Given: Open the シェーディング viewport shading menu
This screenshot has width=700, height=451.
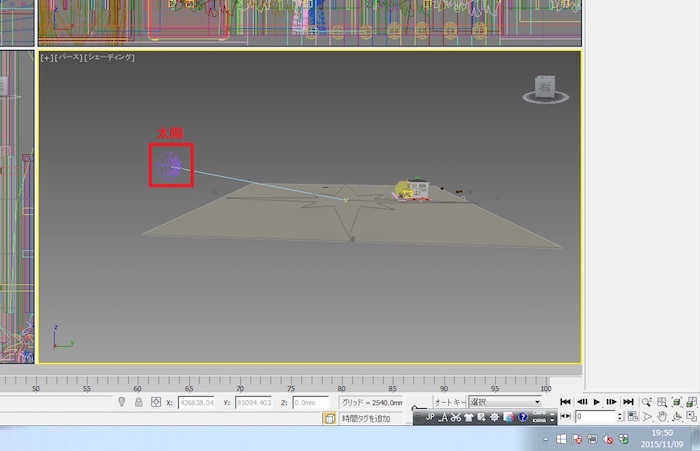Looking at the screenshot, I should coord(109,57).
